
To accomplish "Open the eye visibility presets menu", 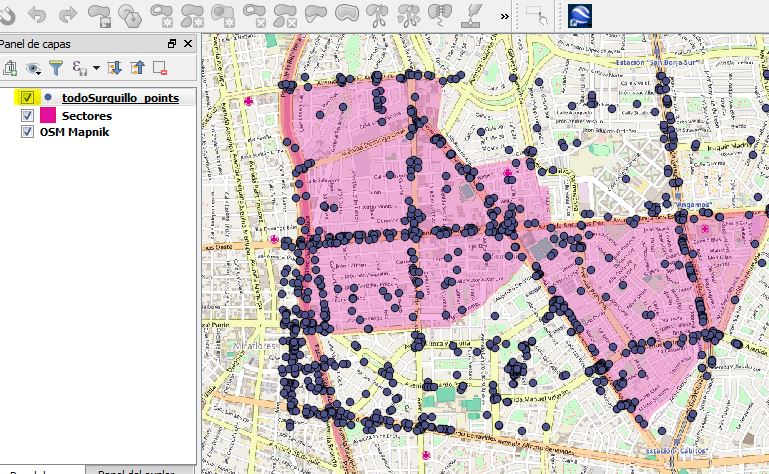I will pyautogui.click(x=33, y=68).
